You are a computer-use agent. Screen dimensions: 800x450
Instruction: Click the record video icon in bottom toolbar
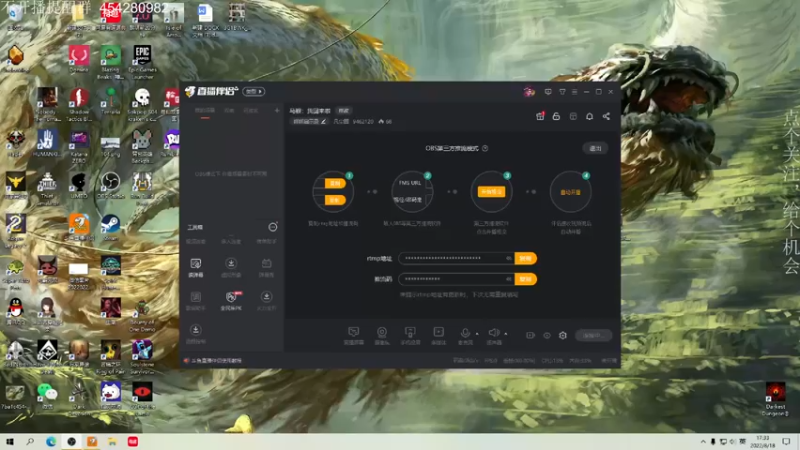[x=531, y=335]
